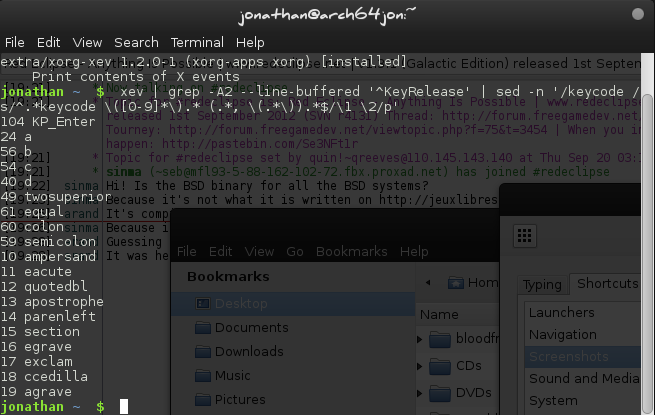The height and width of the screenshot is (415, 655).
Task: Click the Music folder icon
Action: pos(202,376)
